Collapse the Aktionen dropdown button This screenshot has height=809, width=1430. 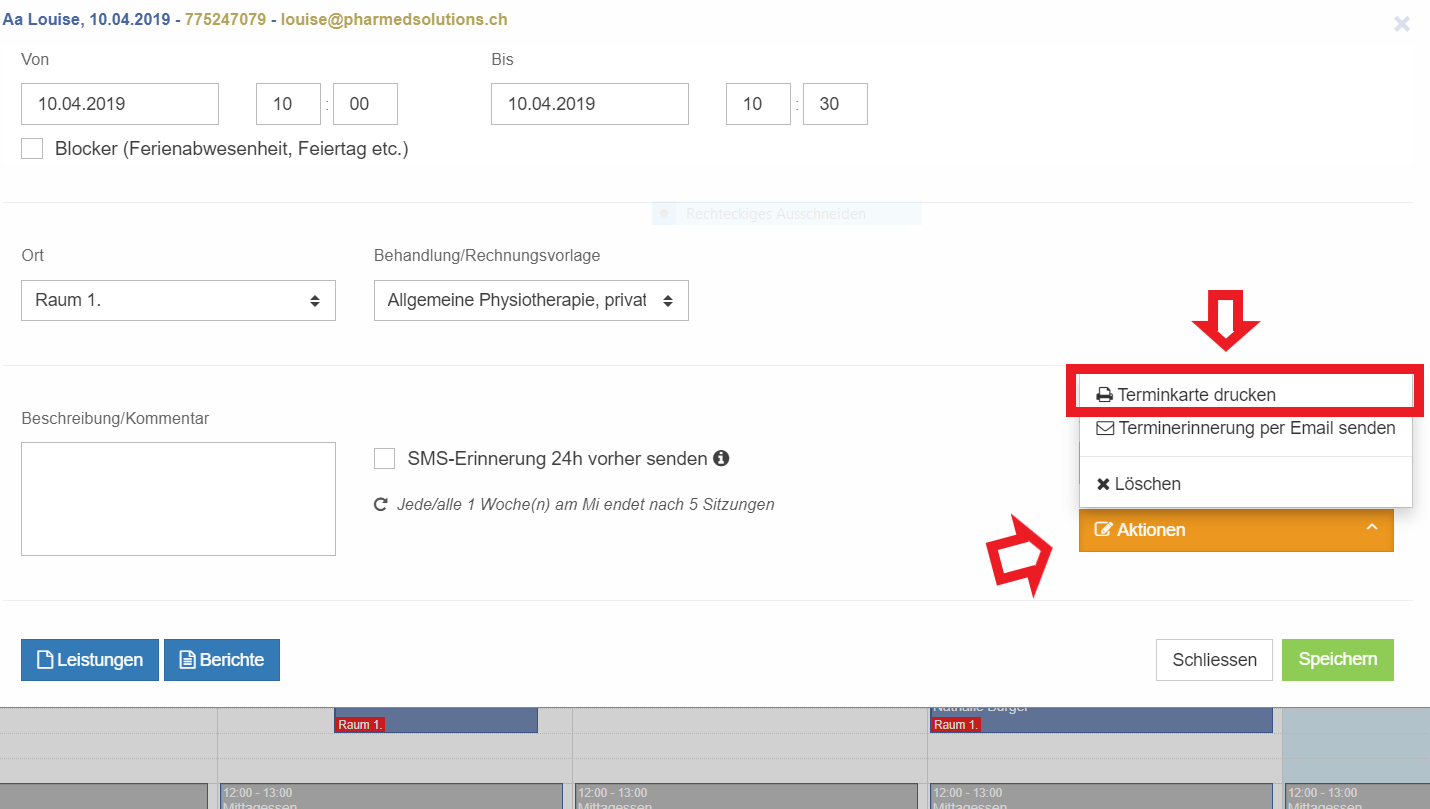[x=1236, y=530]
